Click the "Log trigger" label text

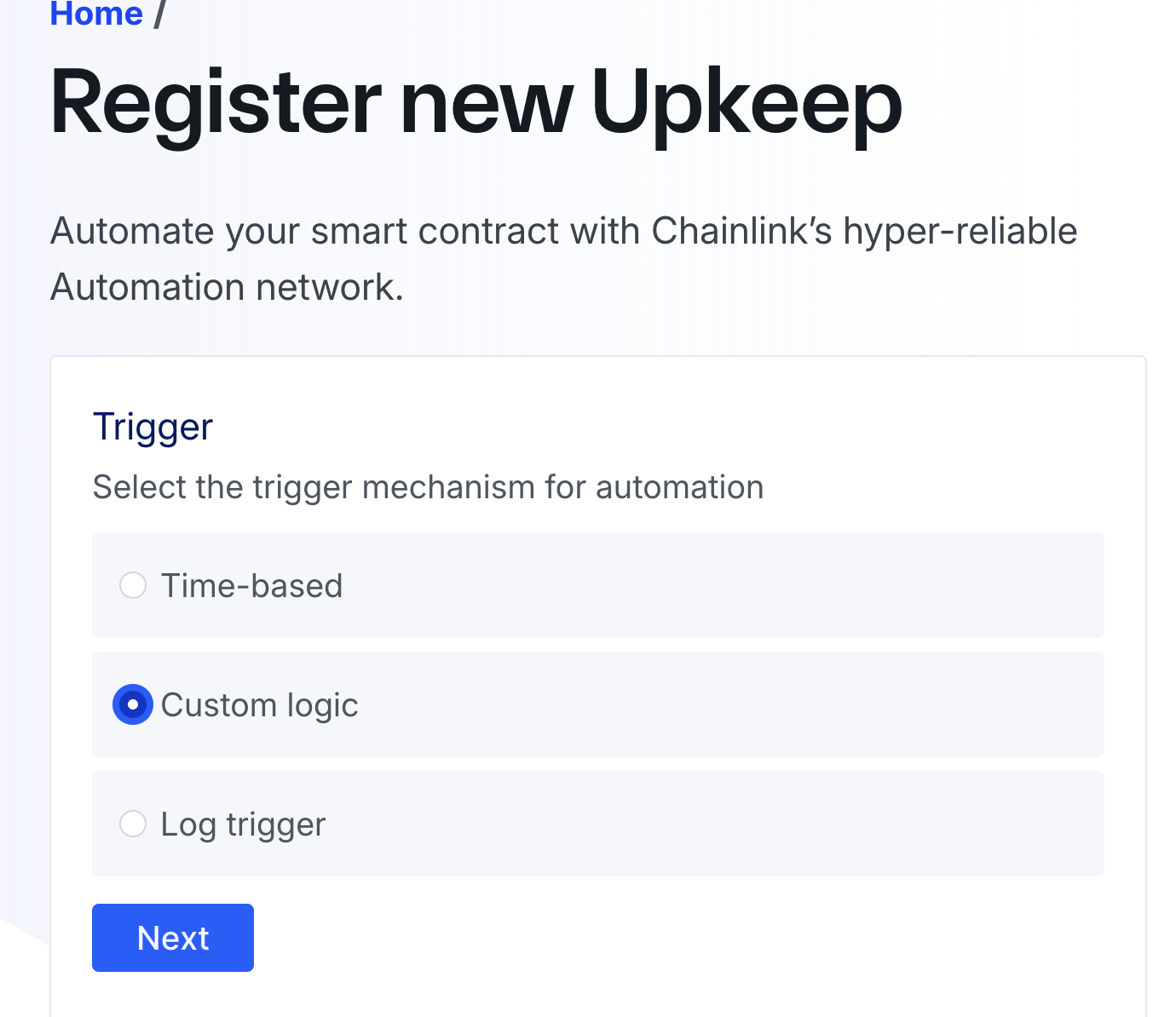coord(243,825)
